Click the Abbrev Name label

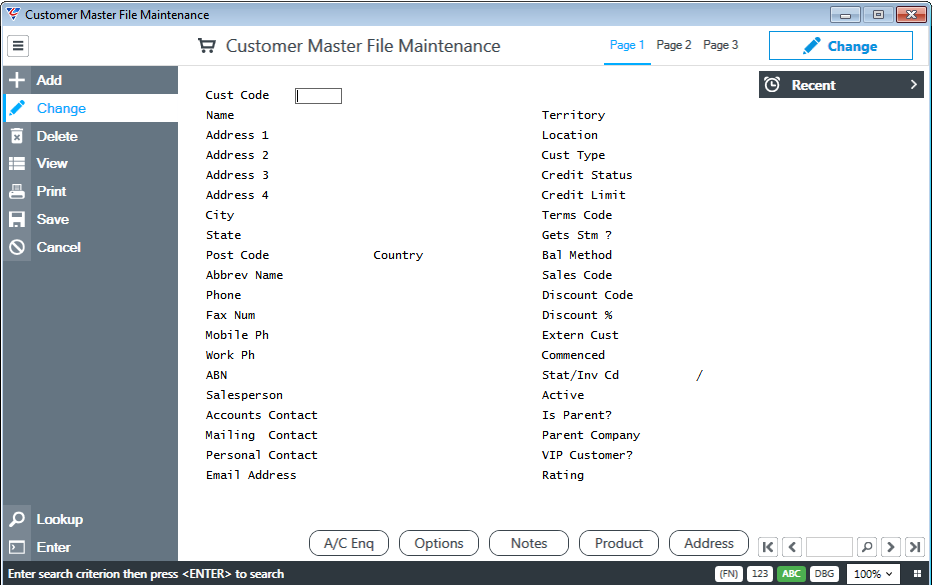244,275
